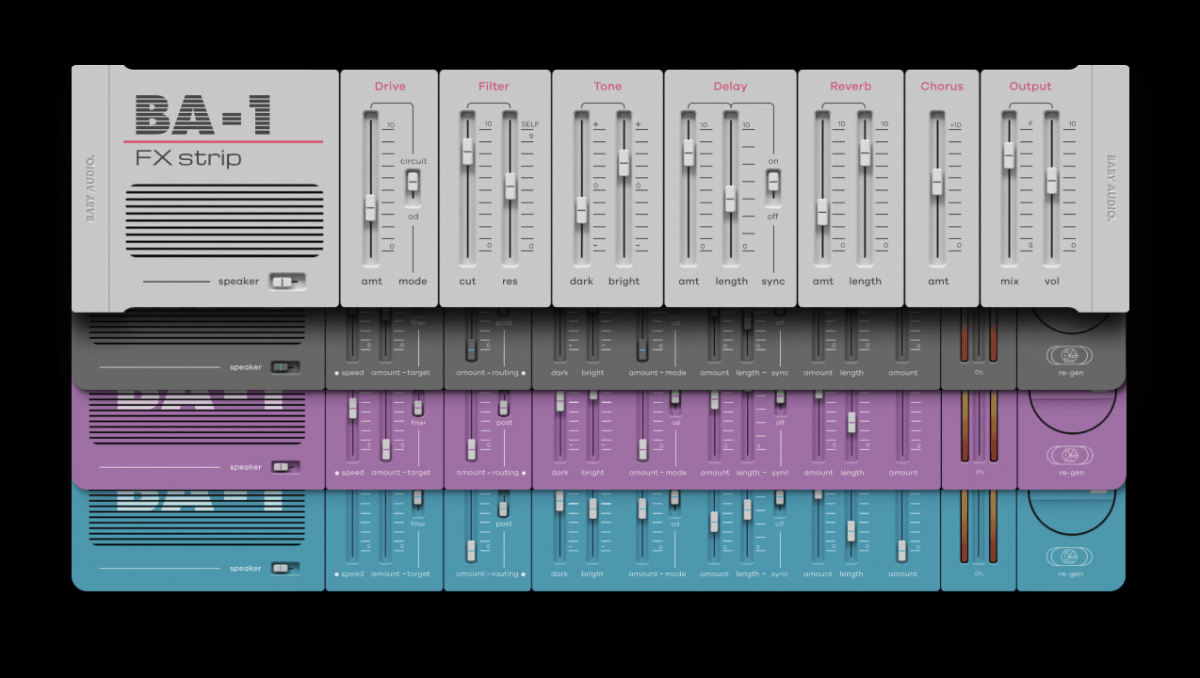Click the 'SELF' label above res slider
The height and width of the screenshot is (678, 1200).
[530, 125]
